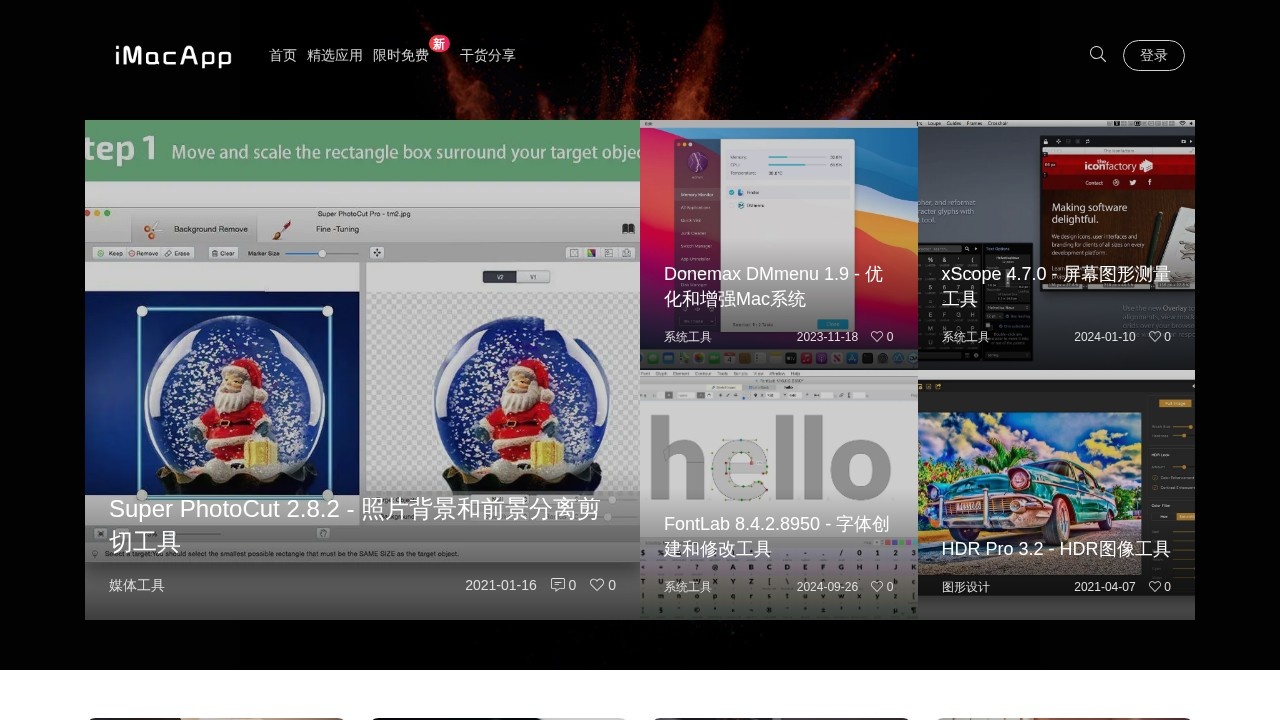Click the iMacApp logo
Viewport: 1280px width, 720px height.
coord(173,56)
